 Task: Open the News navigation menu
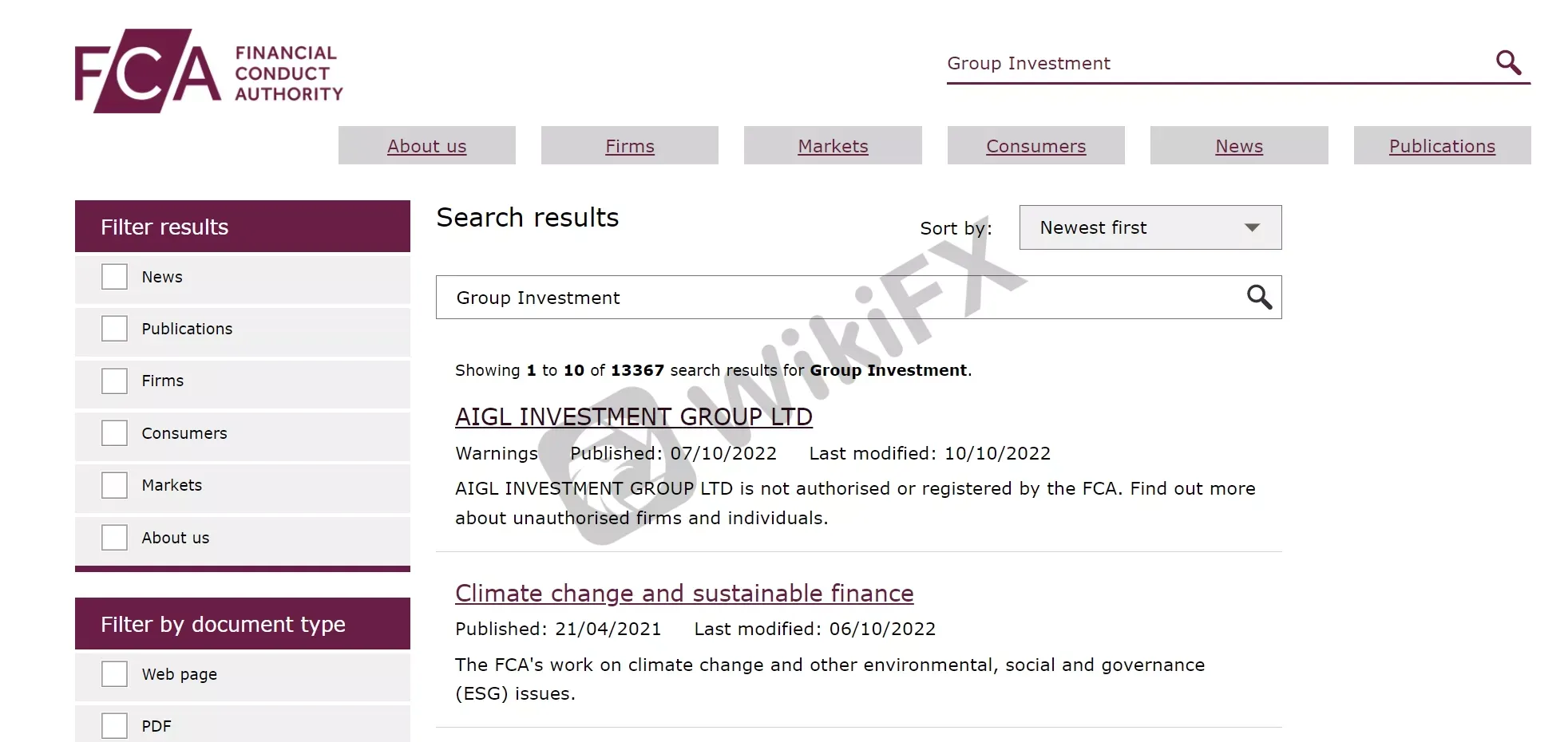[x=1239, y=146]
